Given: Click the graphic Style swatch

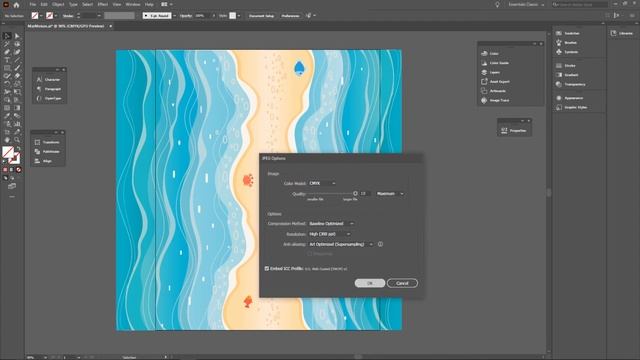Looking at the screenshot, I should tap(233, 16).
